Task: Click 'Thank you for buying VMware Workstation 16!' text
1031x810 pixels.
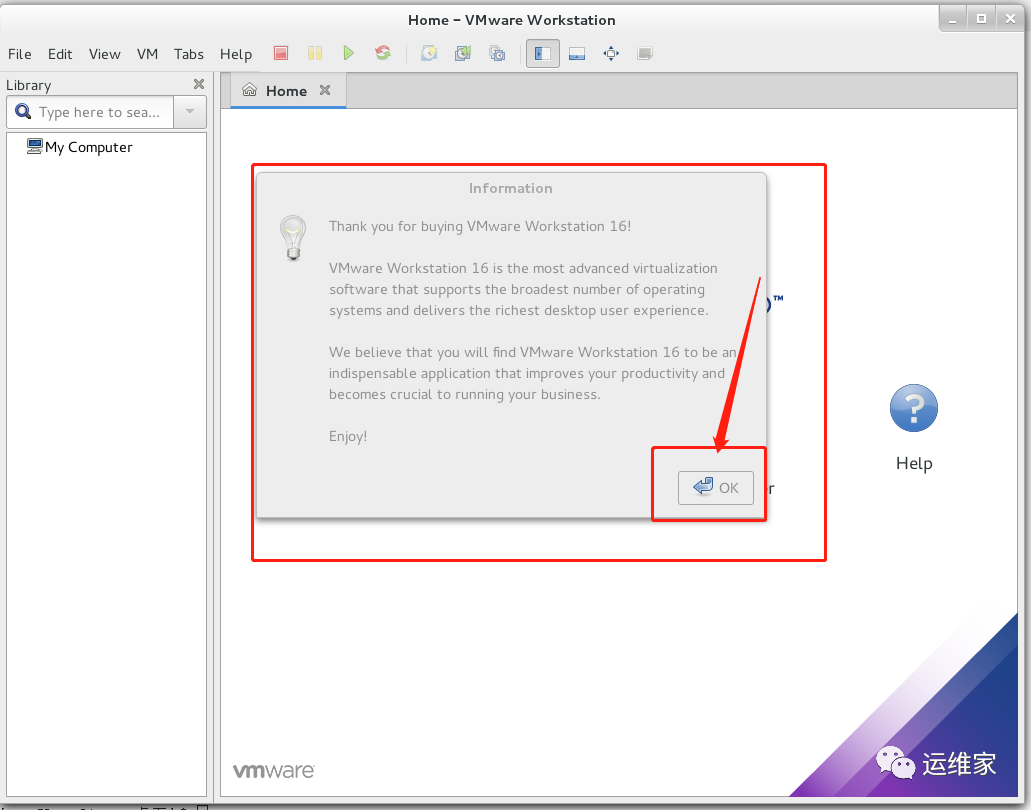Action: [480, 226]
